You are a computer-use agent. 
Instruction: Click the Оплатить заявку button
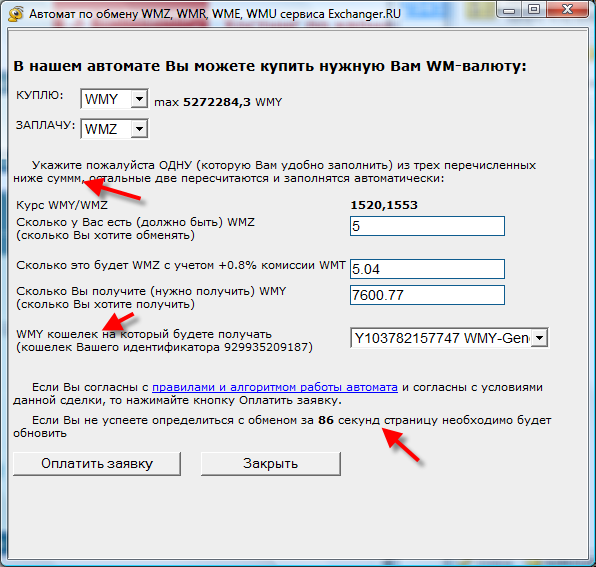(x=97, y=464)
